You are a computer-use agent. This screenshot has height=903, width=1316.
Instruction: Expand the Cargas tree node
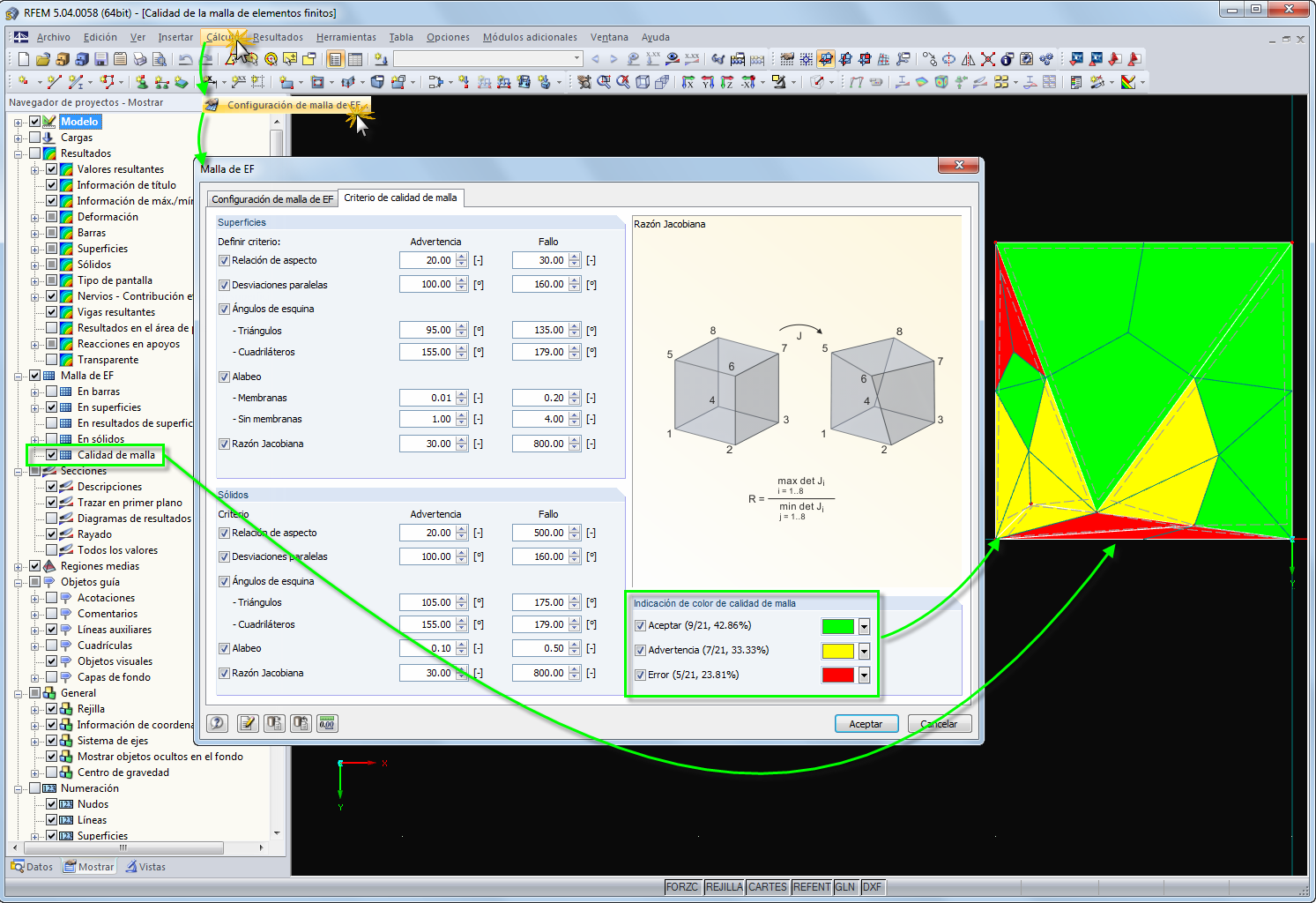point(19,138)
